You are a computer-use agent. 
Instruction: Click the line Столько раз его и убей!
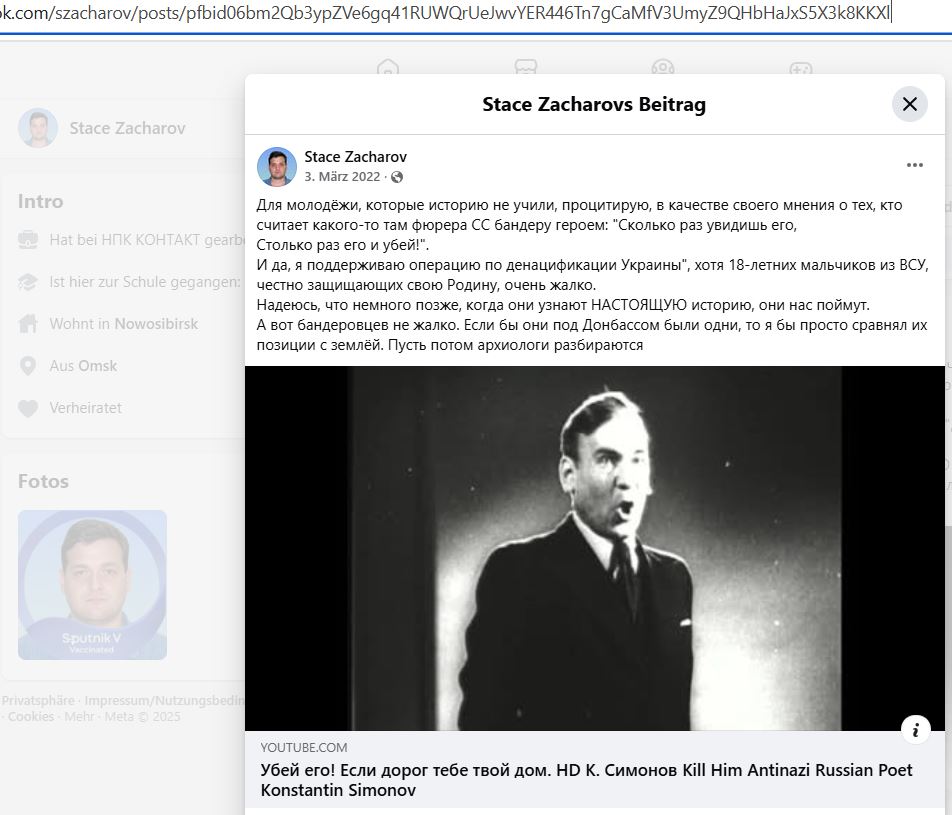(x=342, y=245)
